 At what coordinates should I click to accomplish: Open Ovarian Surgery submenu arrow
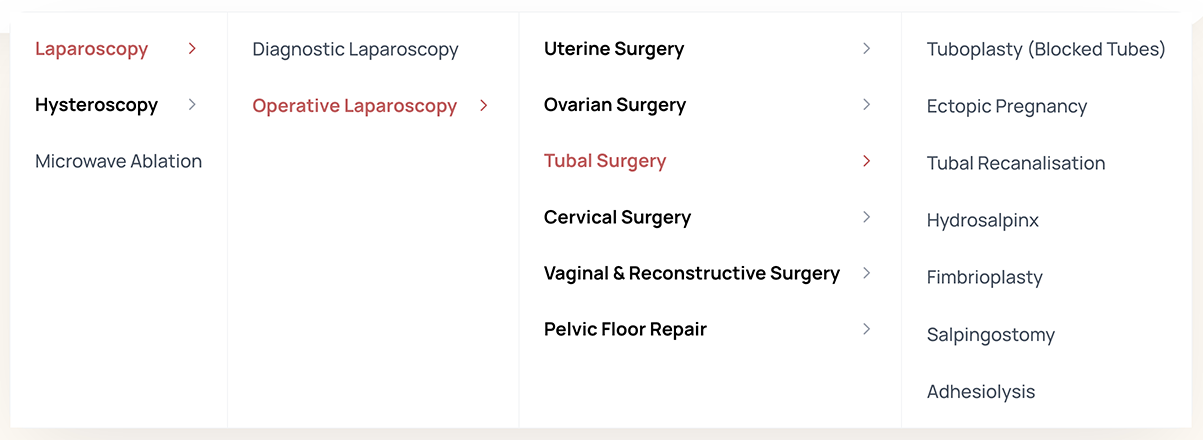[x=867, y=104]
